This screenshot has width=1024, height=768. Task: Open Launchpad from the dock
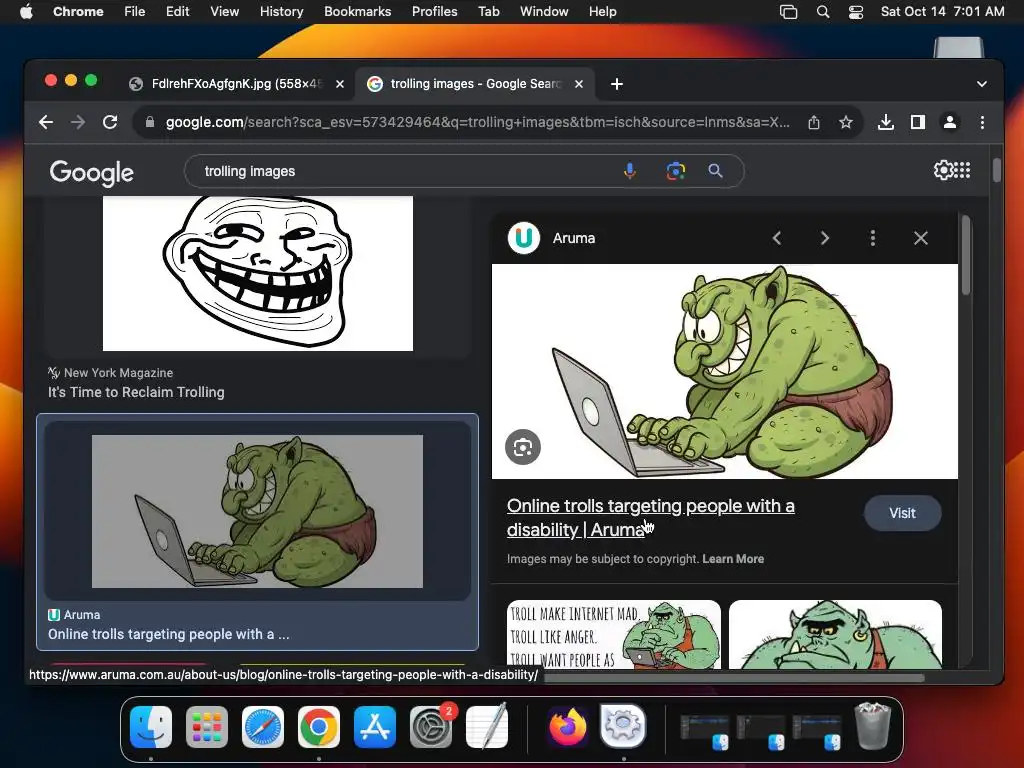tap(206, 726)
